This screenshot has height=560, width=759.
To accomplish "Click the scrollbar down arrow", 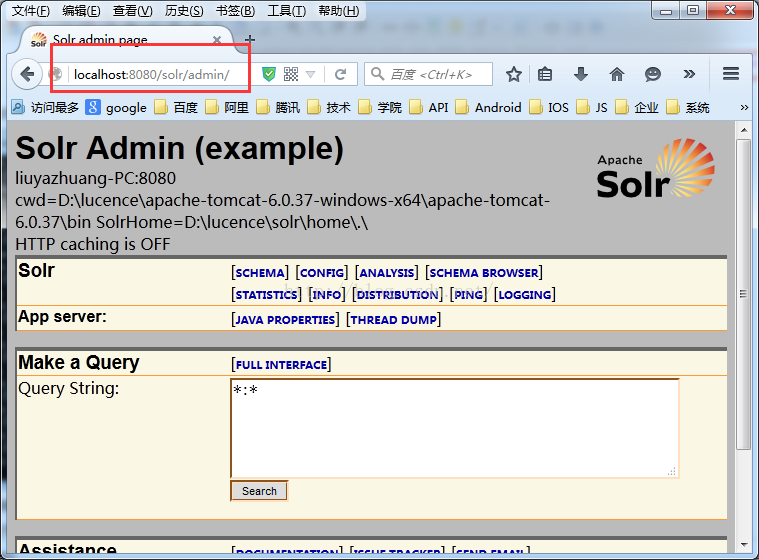I will [x=744, y=545].
